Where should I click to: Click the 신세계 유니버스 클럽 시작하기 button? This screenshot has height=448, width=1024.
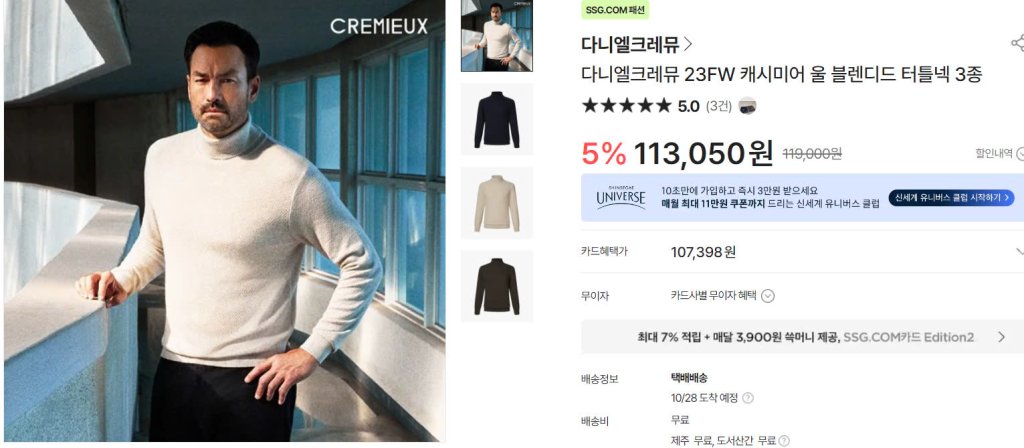pos(952,198)
